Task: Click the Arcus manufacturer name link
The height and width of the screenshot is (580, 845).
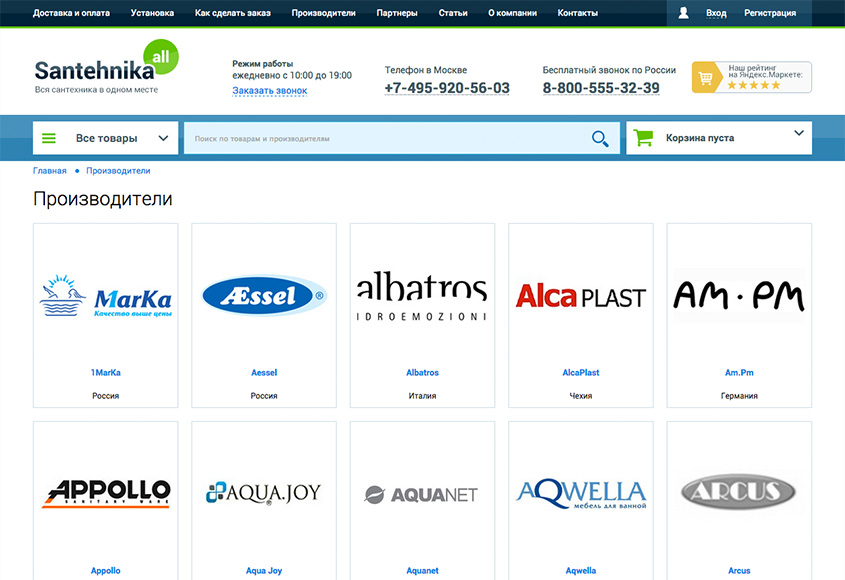Action: coord(739,570)
